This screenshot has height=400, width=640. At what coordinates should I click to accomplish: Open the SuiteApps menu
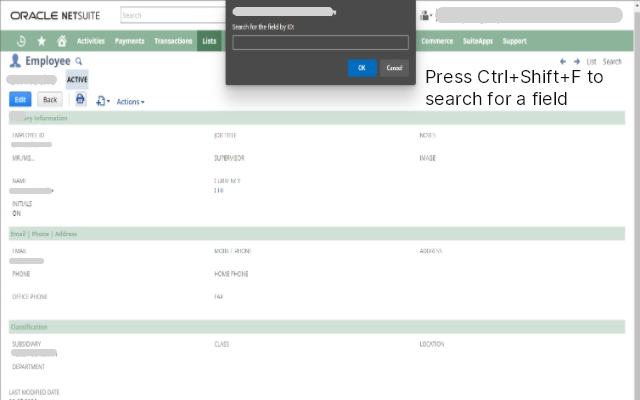click(x=478, y=41)
